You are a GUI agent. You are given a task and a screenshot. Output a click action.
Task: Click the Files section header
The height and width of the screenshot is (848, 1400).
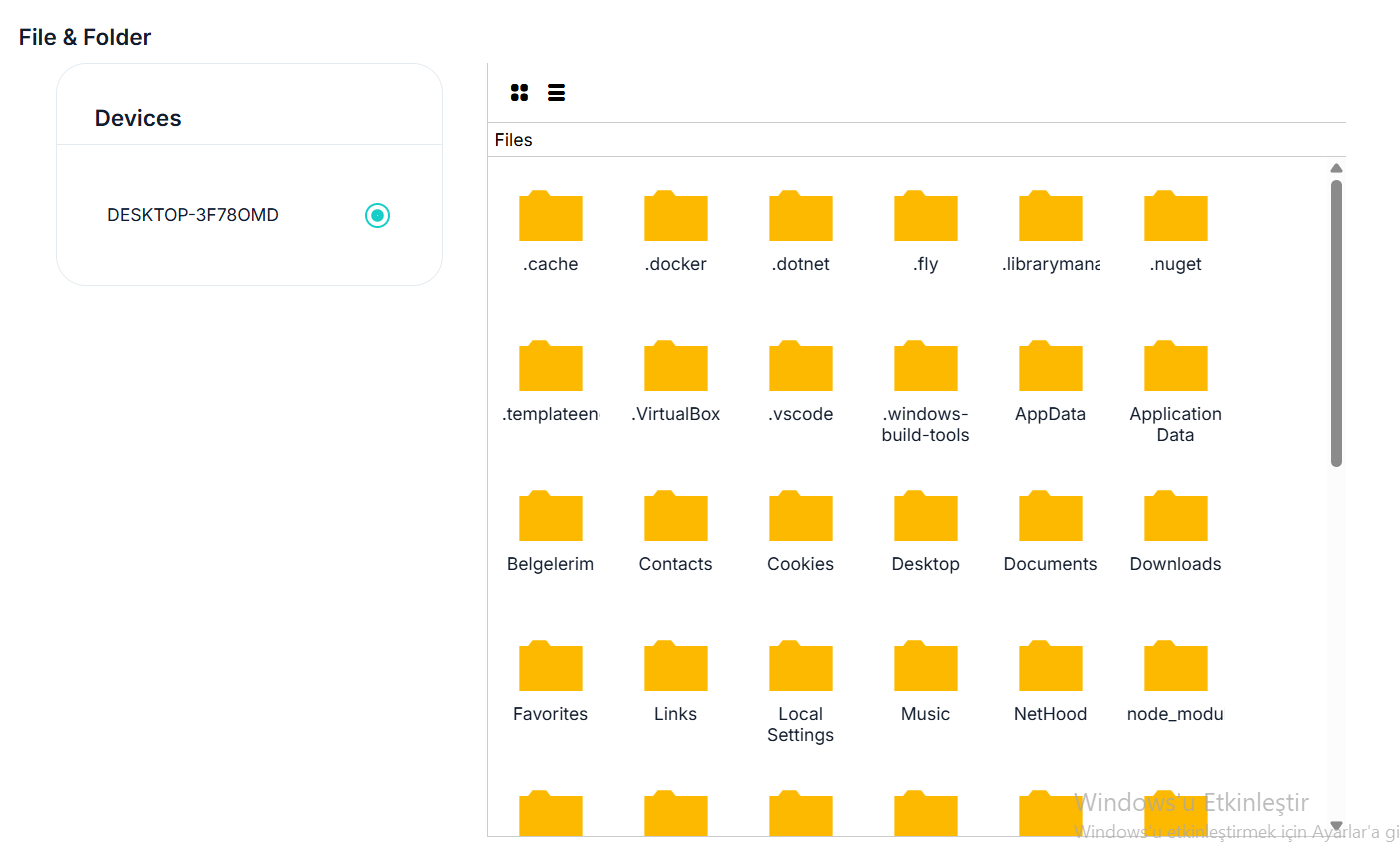(512, 140)
